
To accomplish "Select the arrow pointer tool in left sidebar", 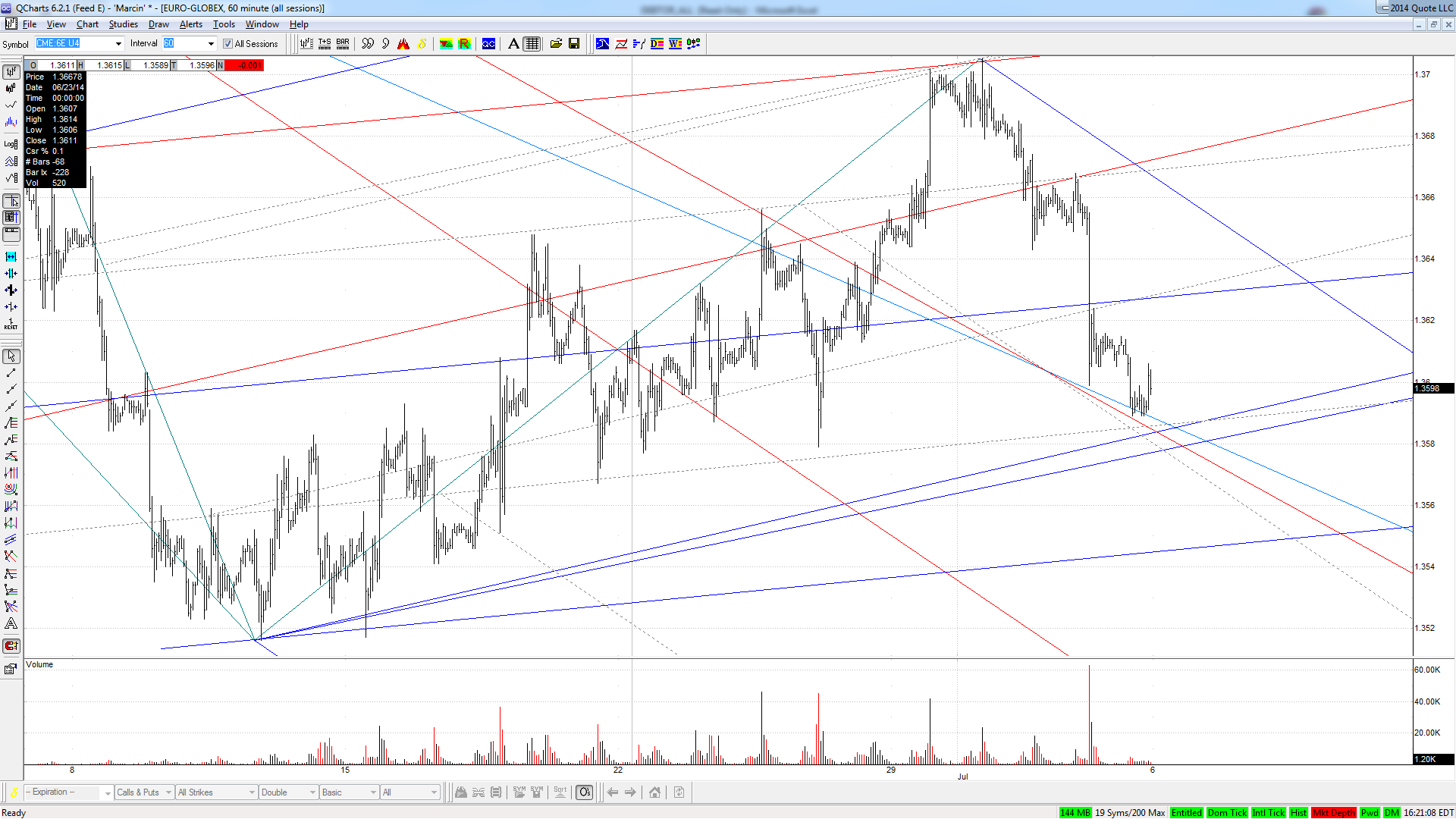I will [11, 356].
